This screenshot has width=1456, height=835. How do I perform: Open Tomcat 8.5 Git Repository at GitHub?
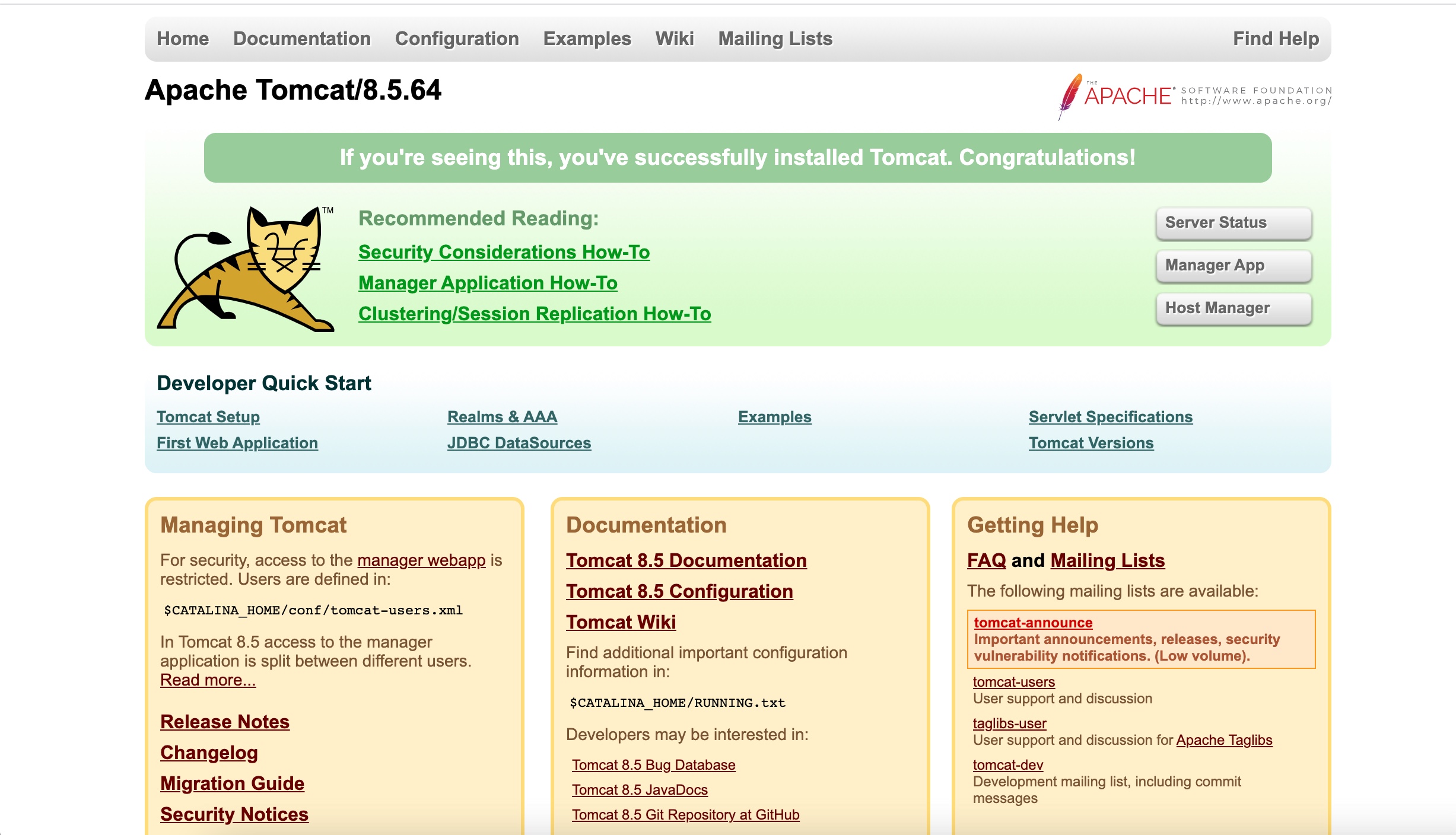[685, 815]
